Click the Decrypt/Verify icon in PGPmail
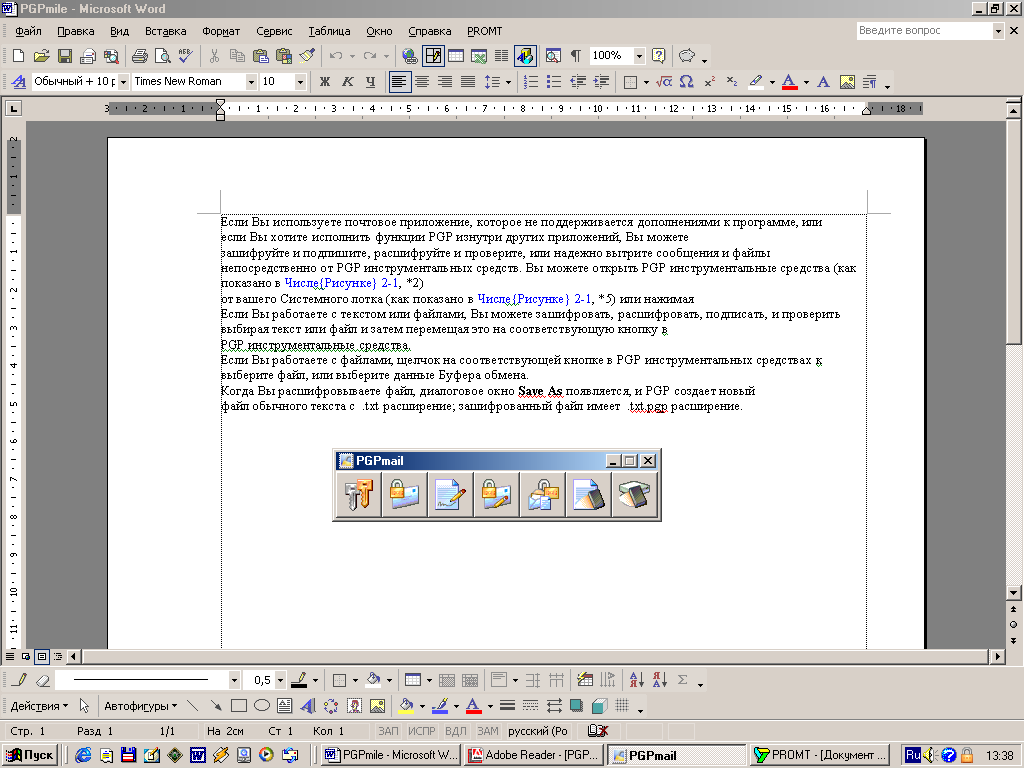This screenshot has height=768, width=1024. click(542, 496)
